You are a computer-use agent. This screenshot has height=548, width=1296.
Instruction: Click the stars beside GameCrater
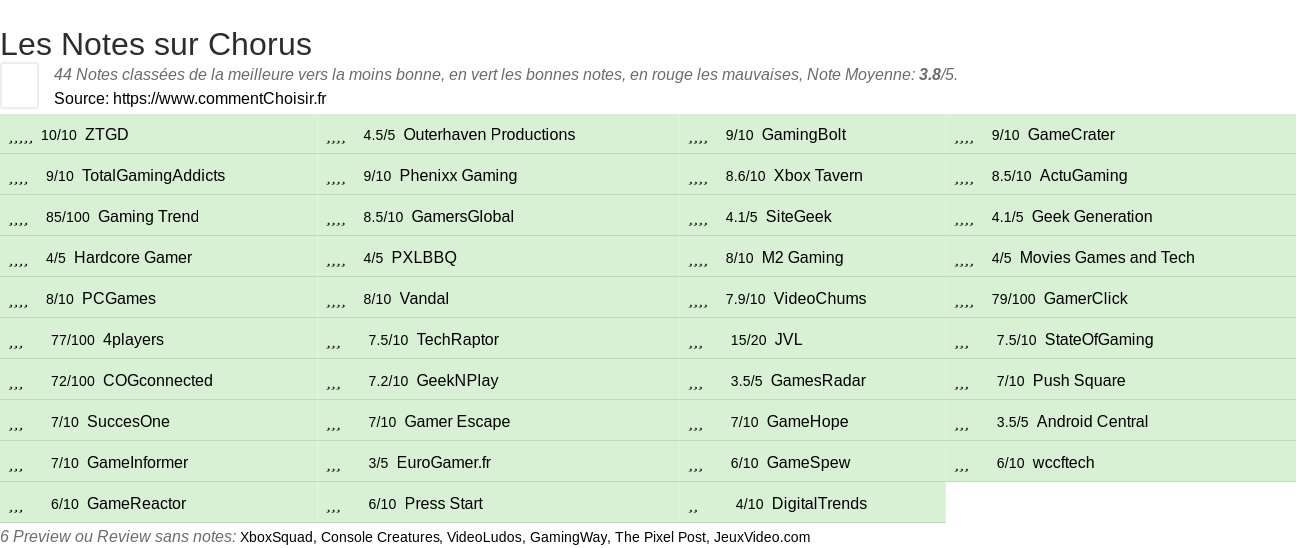tap(964, 136)
